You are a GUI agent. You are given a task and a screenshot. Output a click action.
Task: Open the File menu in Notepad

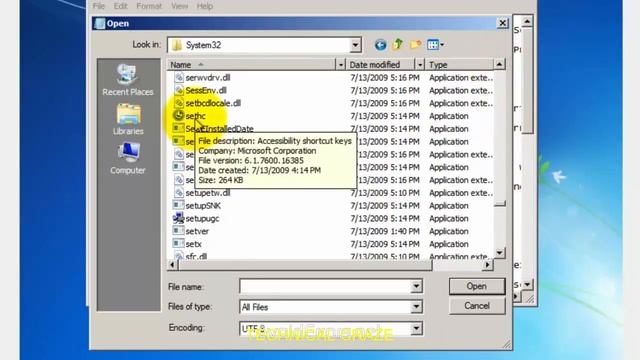click(x=99, y=6)
